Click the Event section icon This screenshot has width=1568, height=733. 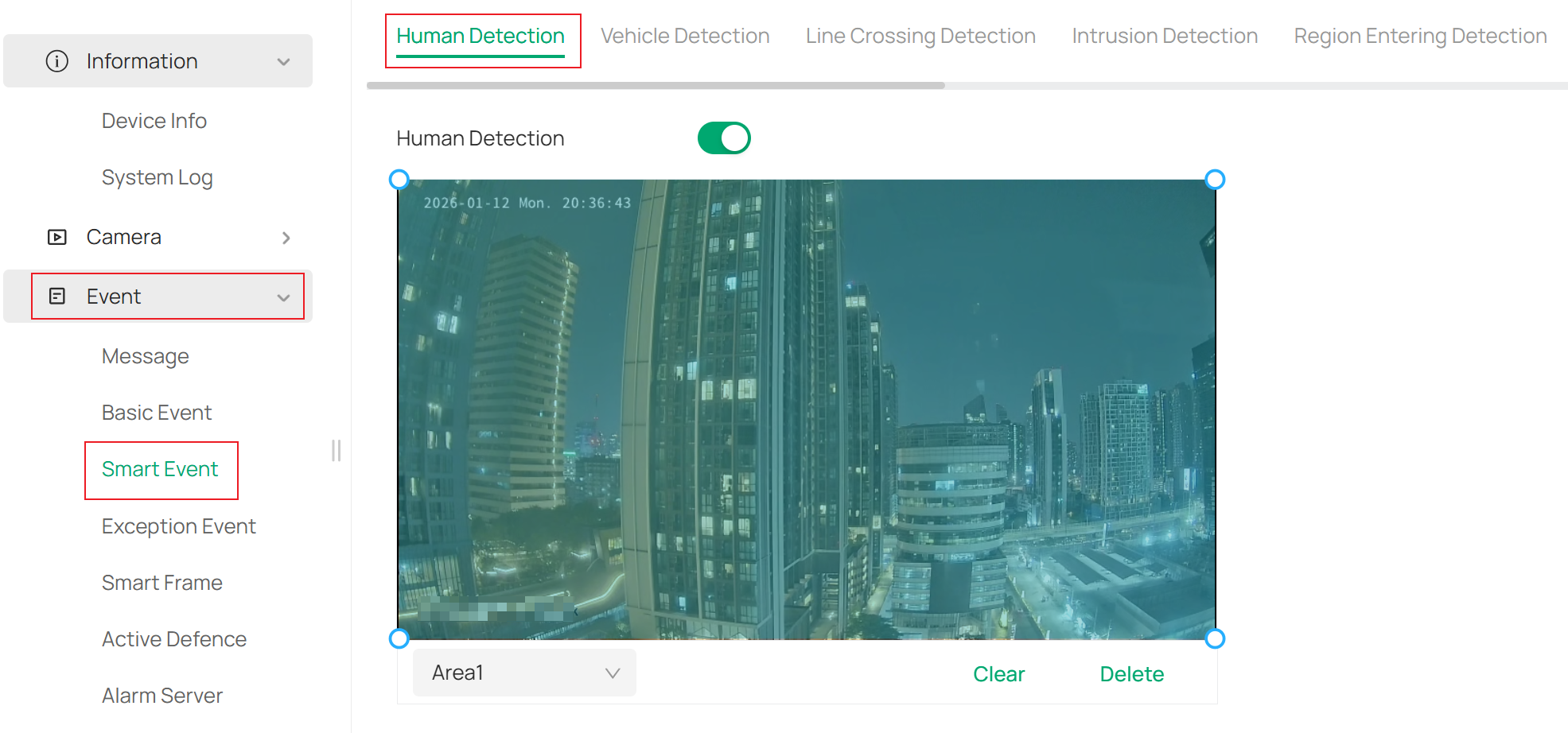click(57, 296)
